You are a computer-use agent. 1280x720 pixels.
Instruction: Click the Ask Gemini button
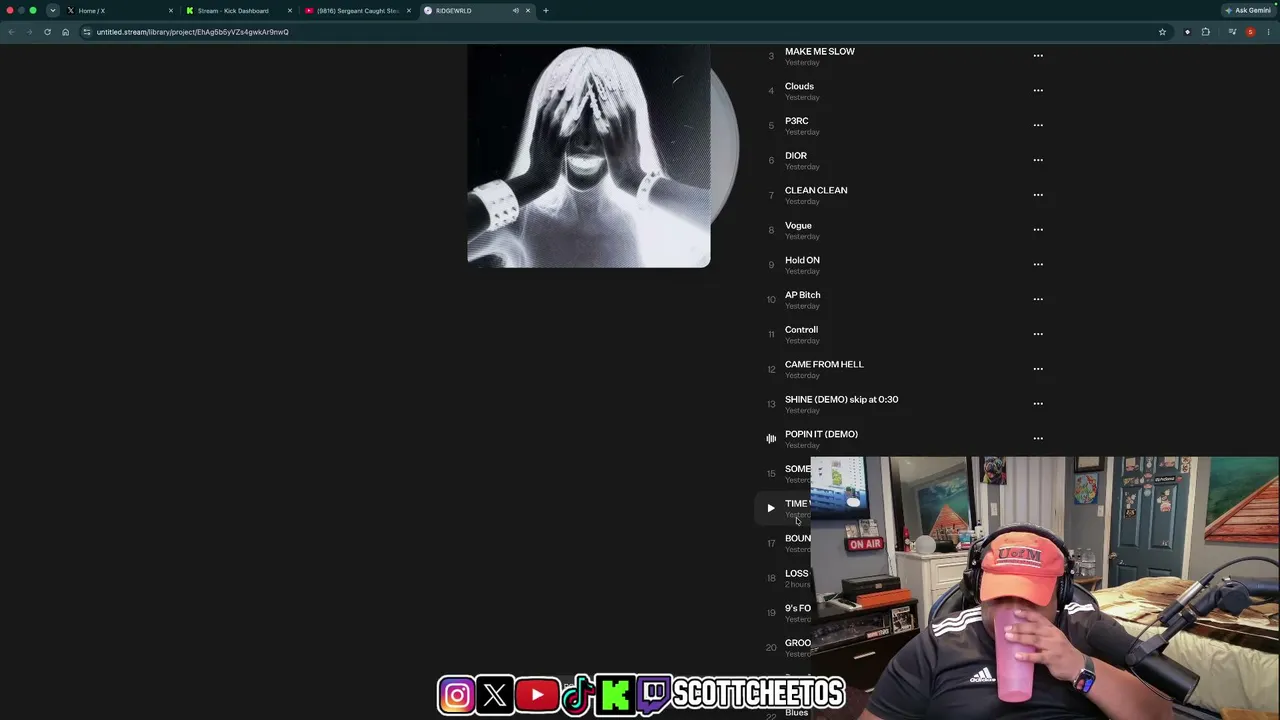tap(1248, 11)
